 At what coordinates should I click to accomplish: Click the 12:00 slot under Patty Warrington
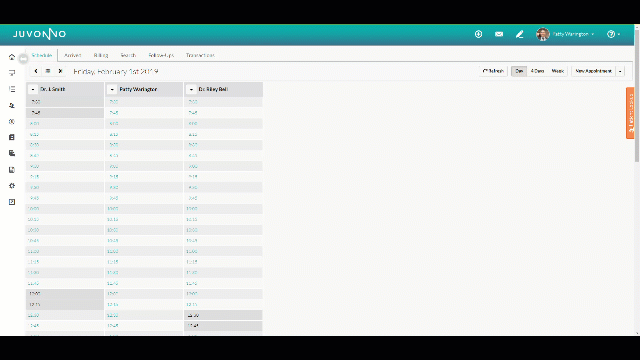[x=144, y=293]
